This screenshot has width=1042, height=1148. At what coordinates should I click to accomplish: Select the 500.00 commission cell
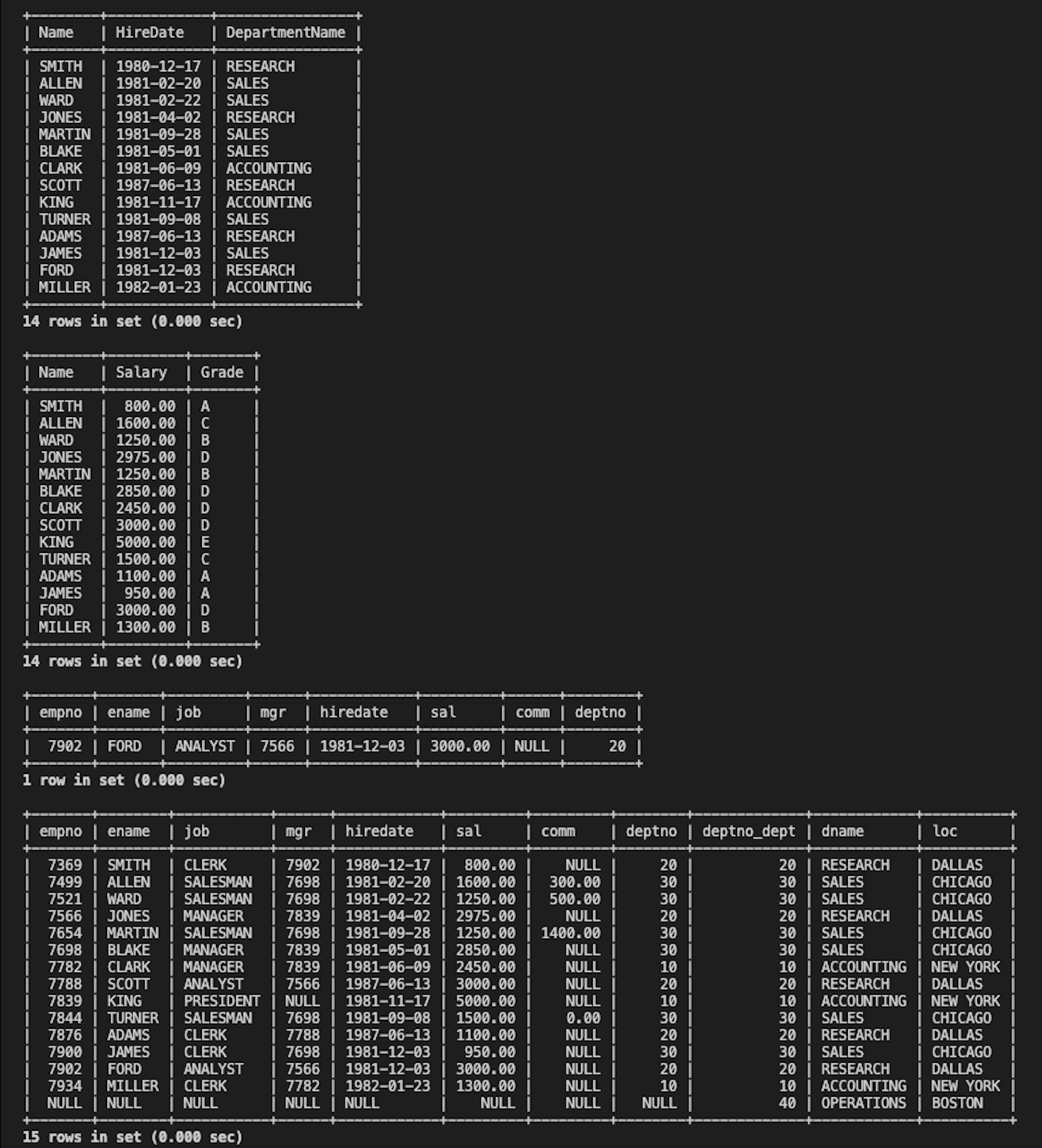click(575, 899)
